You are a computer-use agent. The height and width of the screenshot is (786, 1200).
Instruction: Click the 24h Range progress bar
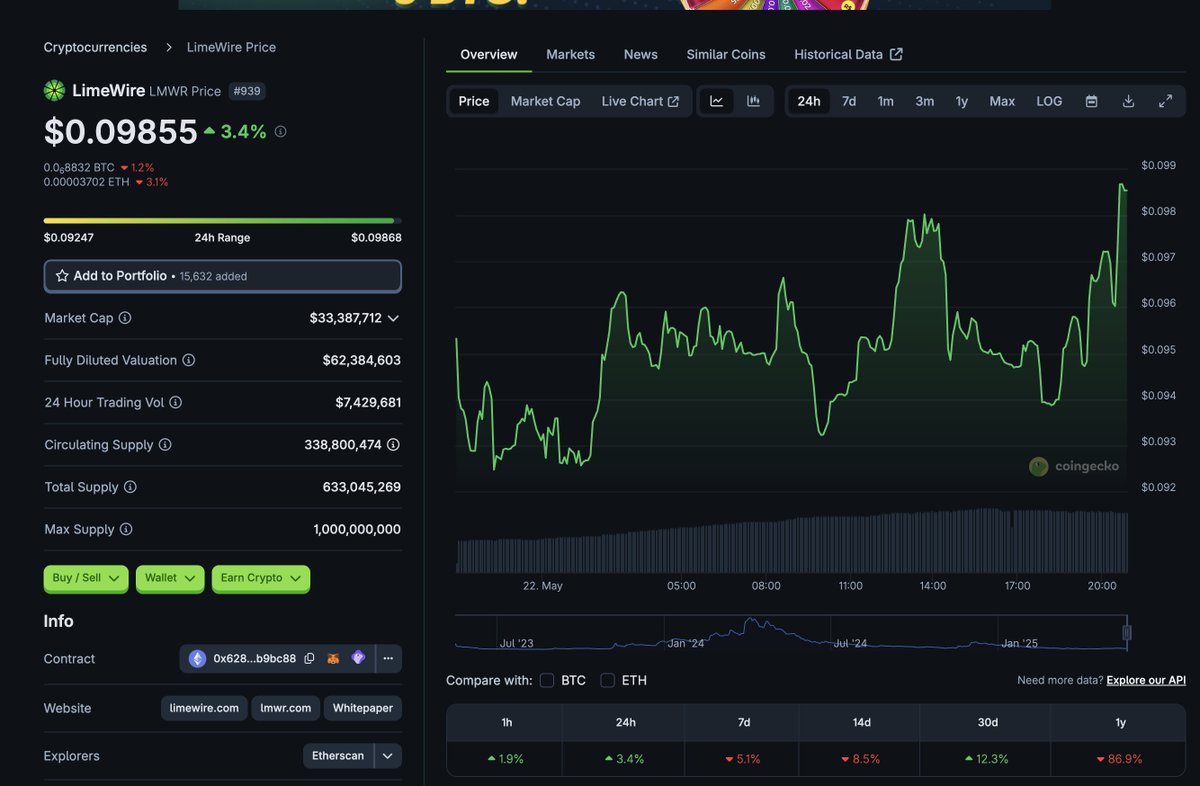click(x=223, y=220)
